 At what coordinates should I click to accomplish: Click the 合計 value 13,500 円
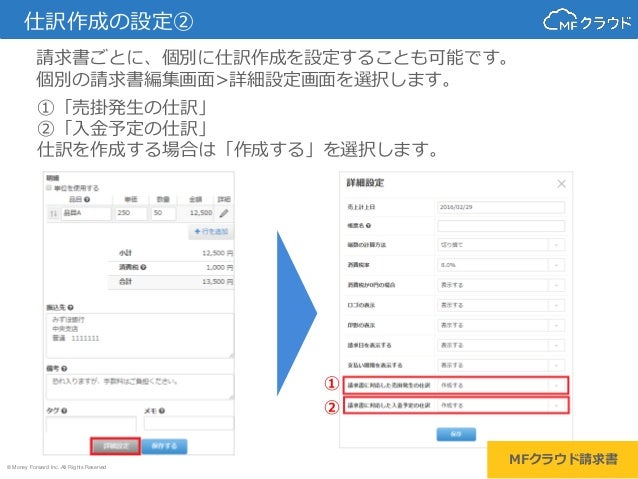tap(218, 282)
